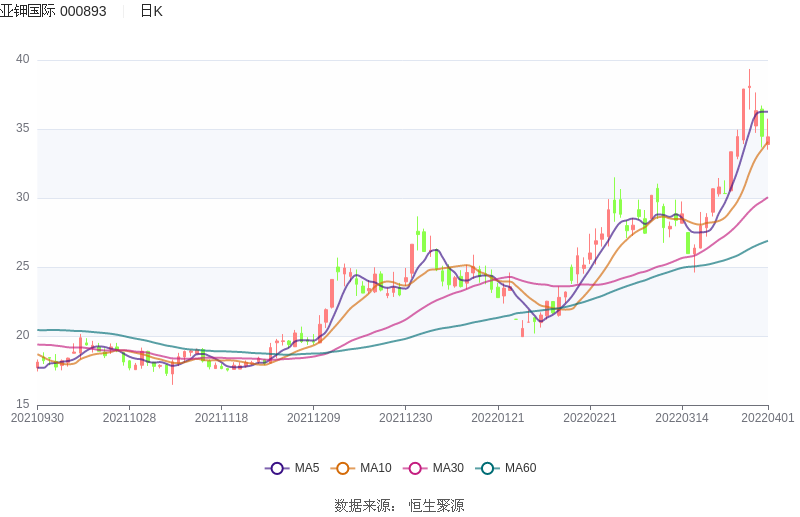This screenshot has width=800, height=517.
Task: Click the MA5 purple legend circle marker
Action: [277, 468]
